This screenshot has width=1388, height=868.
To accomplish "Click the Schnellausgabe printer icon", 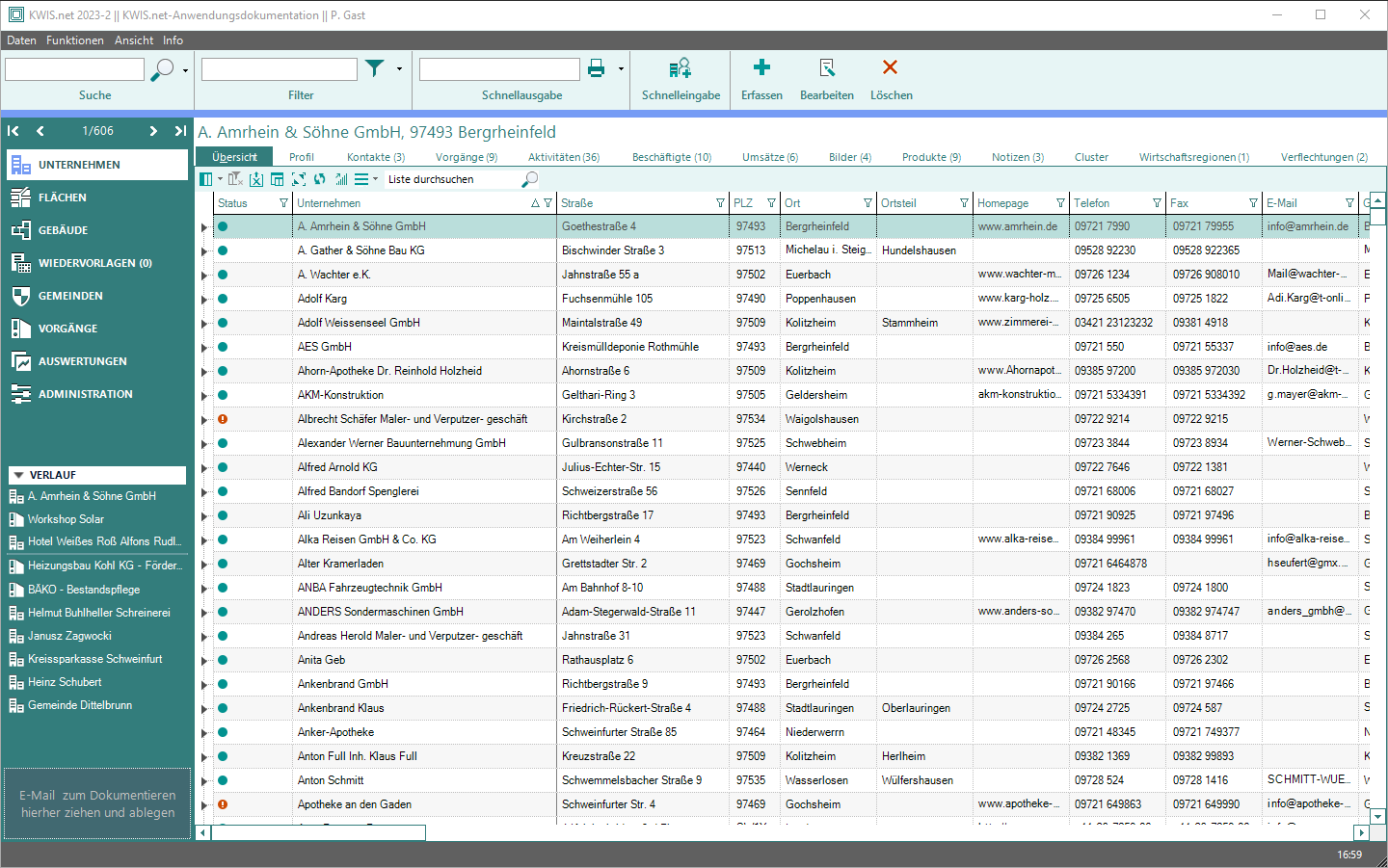I will [597, 68].
